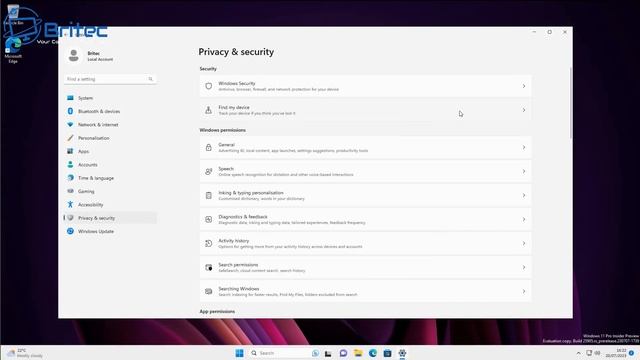Expand Search permissions with its arrow
Screen dimensions: 640x360
tap(524, 267)
